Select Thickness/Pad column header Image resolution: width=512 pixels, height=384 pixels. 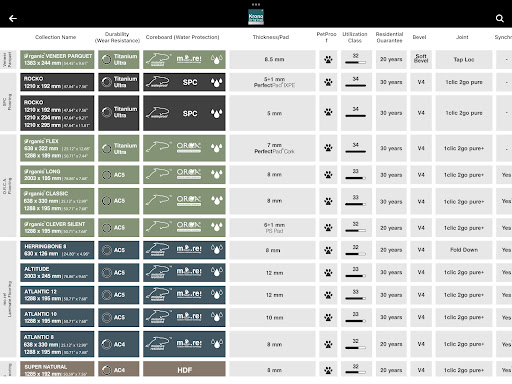coord(271,37)
